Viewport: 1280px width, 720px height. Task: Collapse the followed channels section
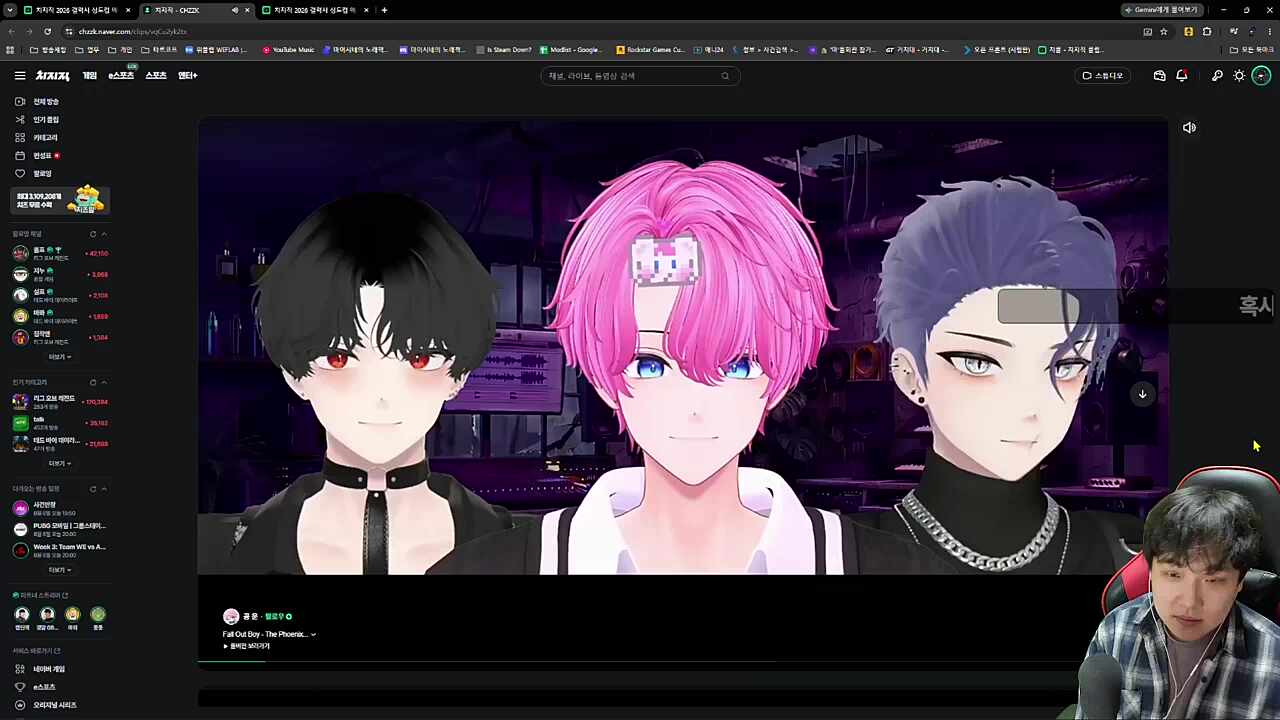pos(104,234)
